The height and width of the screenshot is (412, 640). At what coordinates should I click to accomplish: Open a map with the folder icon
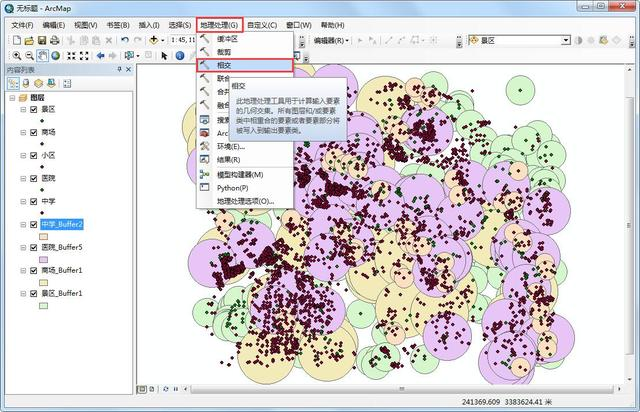(x=29, y=40)
